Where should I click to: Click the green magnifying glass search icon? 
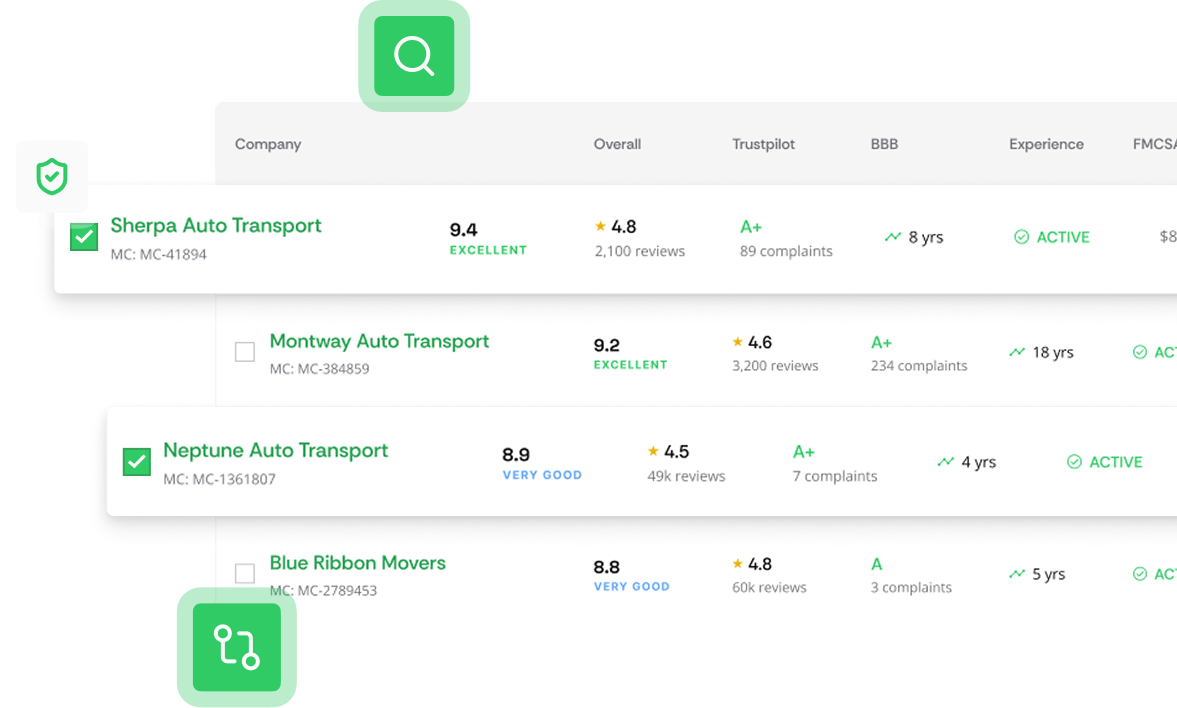click(414, 56)
